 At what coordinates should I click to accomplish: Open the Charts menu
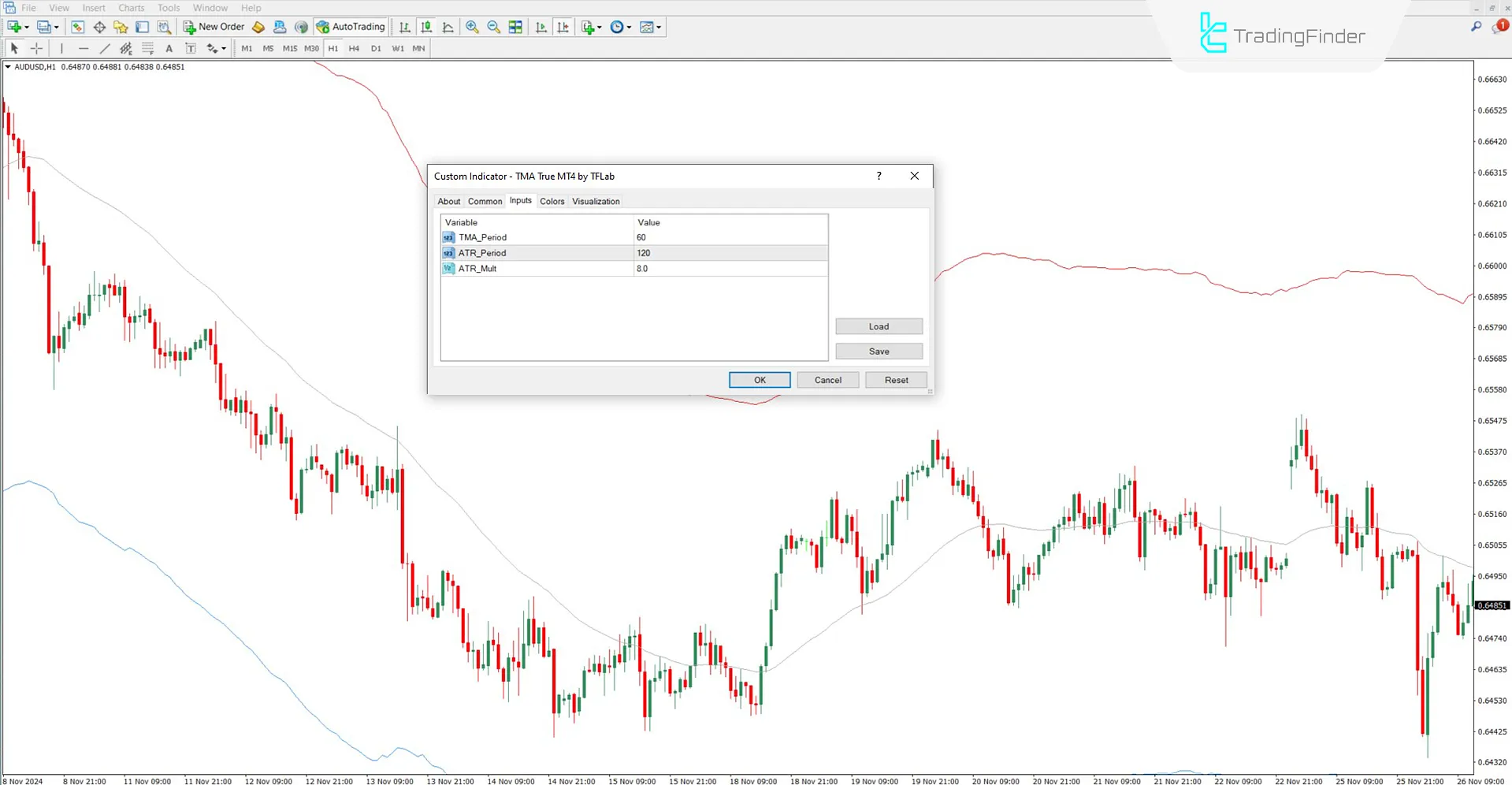131,7
